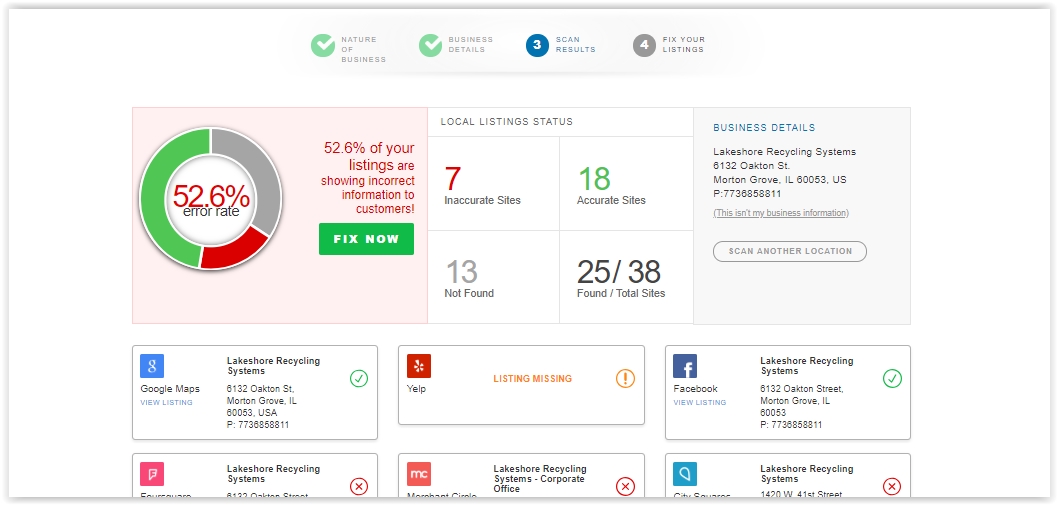Select step 4 Fix Your Listings circle
The image size is (1058, 505).
click(x=644, y=45)
